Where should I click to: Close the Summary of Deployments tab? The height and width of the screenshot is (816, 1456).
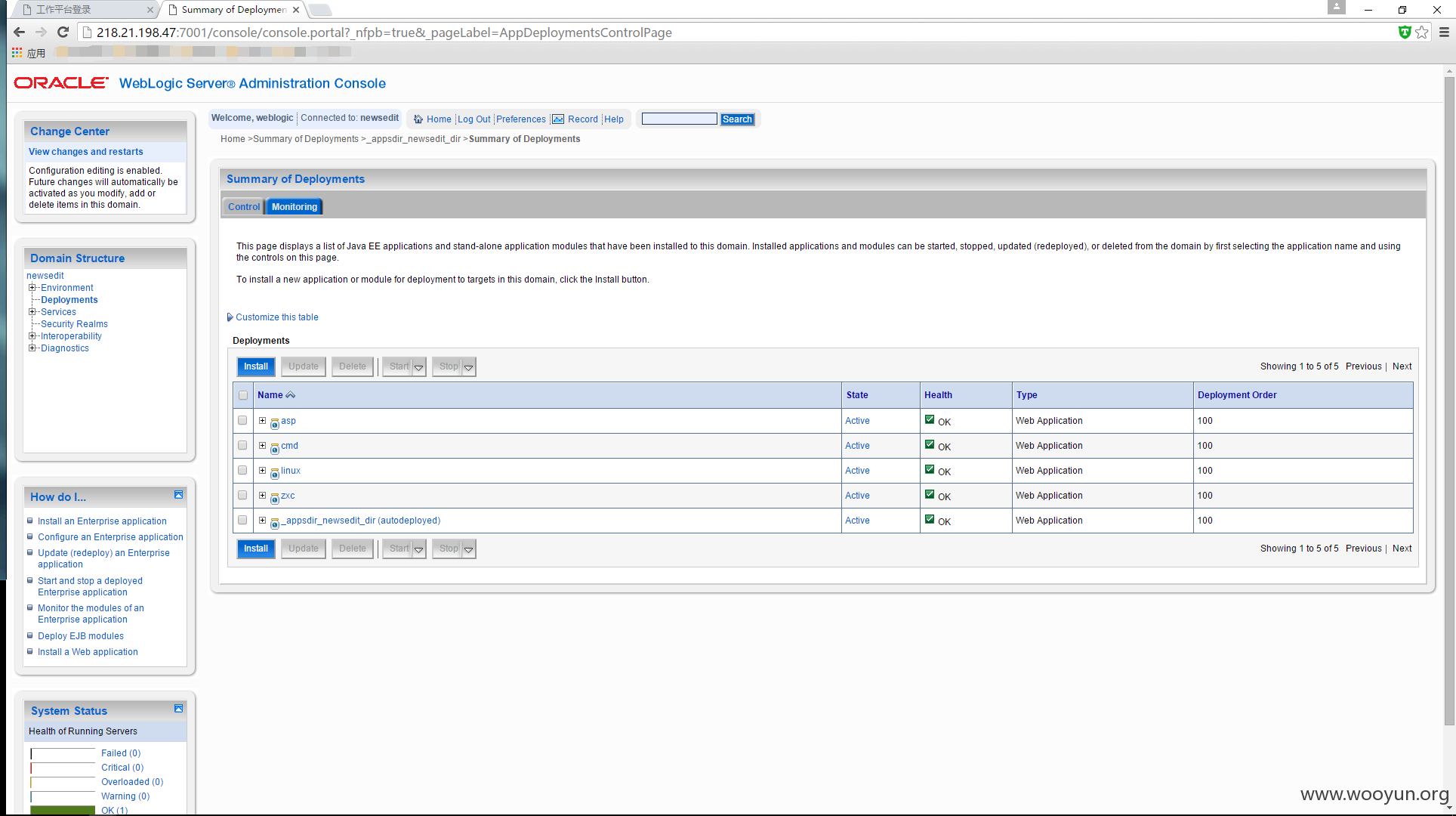pyautogui.click(x=296, y=10)
